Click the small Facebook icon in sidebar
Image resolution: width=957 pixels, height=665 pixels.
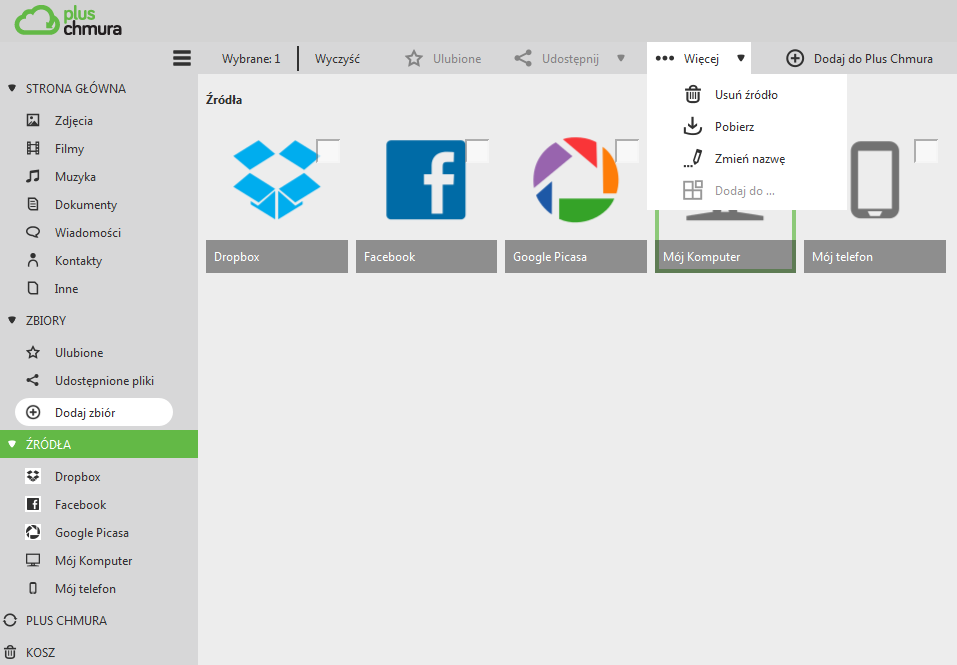click(33, 504)
